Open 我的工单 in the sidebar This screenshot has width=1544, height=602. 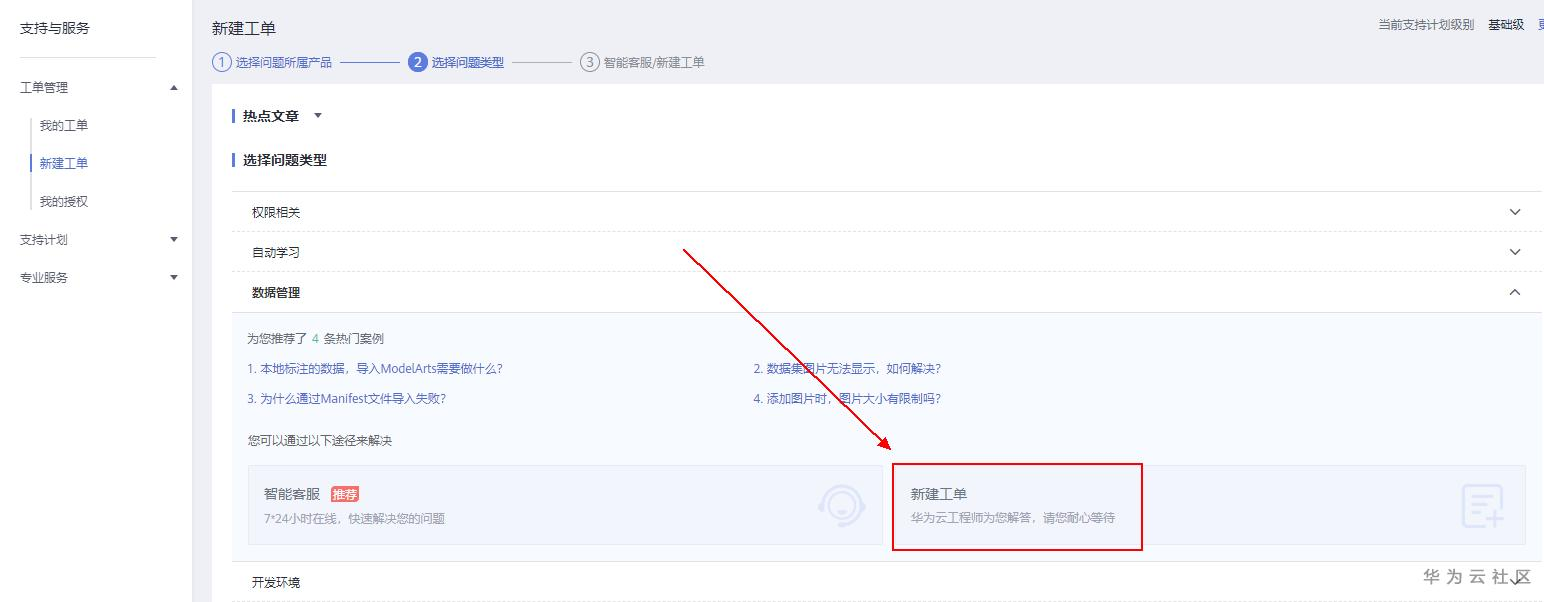[x=64, y=125]
